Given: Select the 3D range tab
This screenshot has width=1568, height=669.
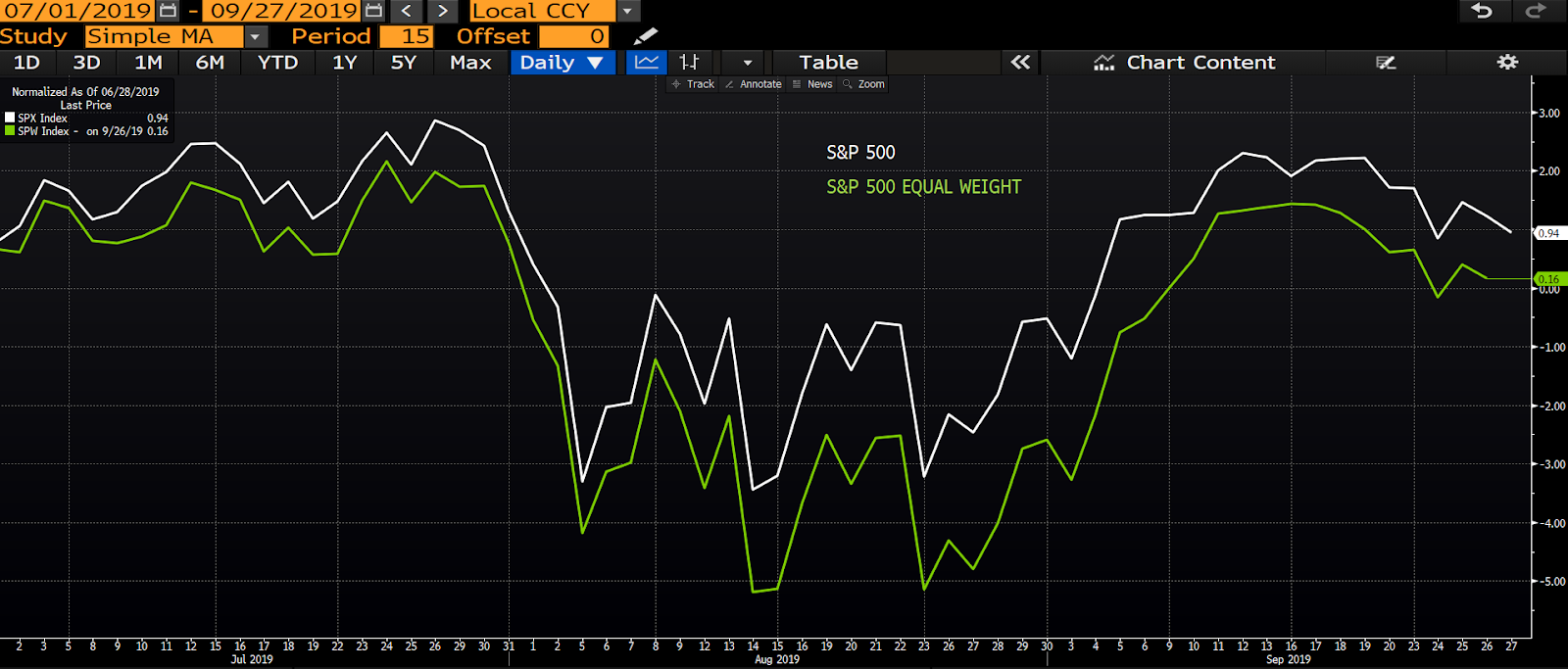Looking at the screenshot, I should (86, 62).
